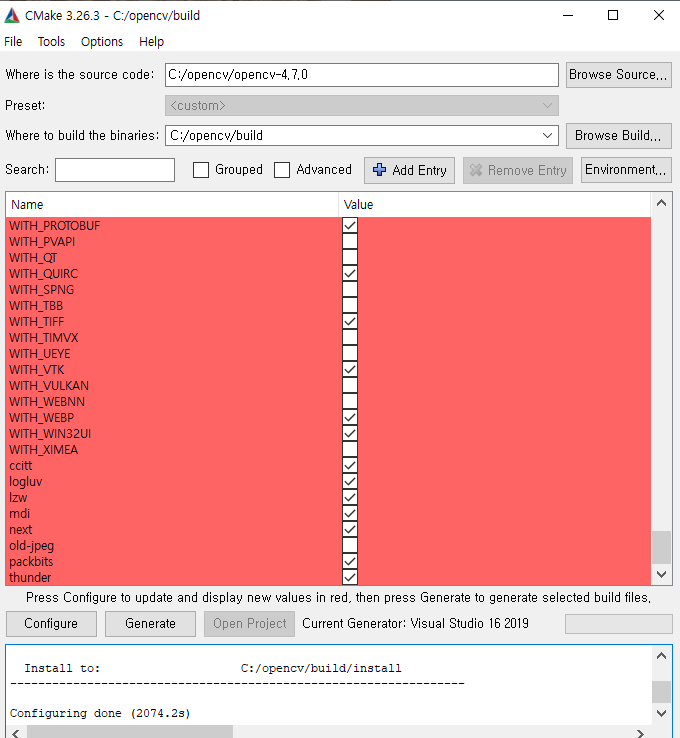Check the WITH_TIMVX value checkbox
Image resolution: width=680 pixels, height=738 pixels.
pos(350,337)
